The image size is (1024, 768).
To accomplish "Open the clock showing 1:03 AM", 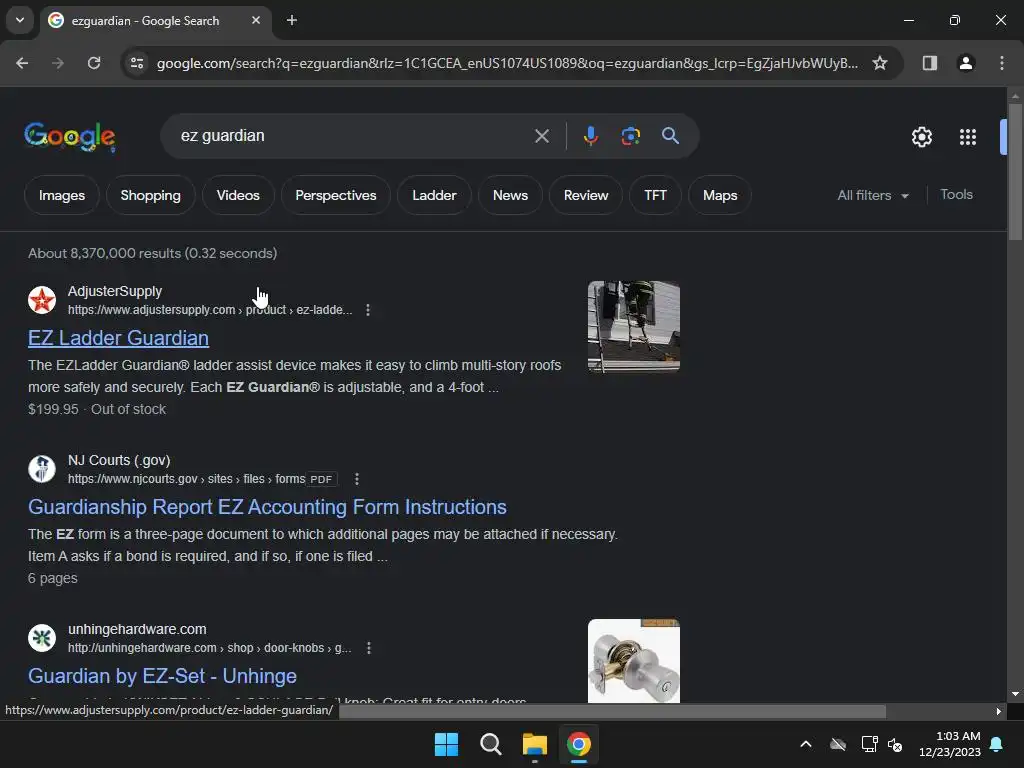I will pos(950,744).
